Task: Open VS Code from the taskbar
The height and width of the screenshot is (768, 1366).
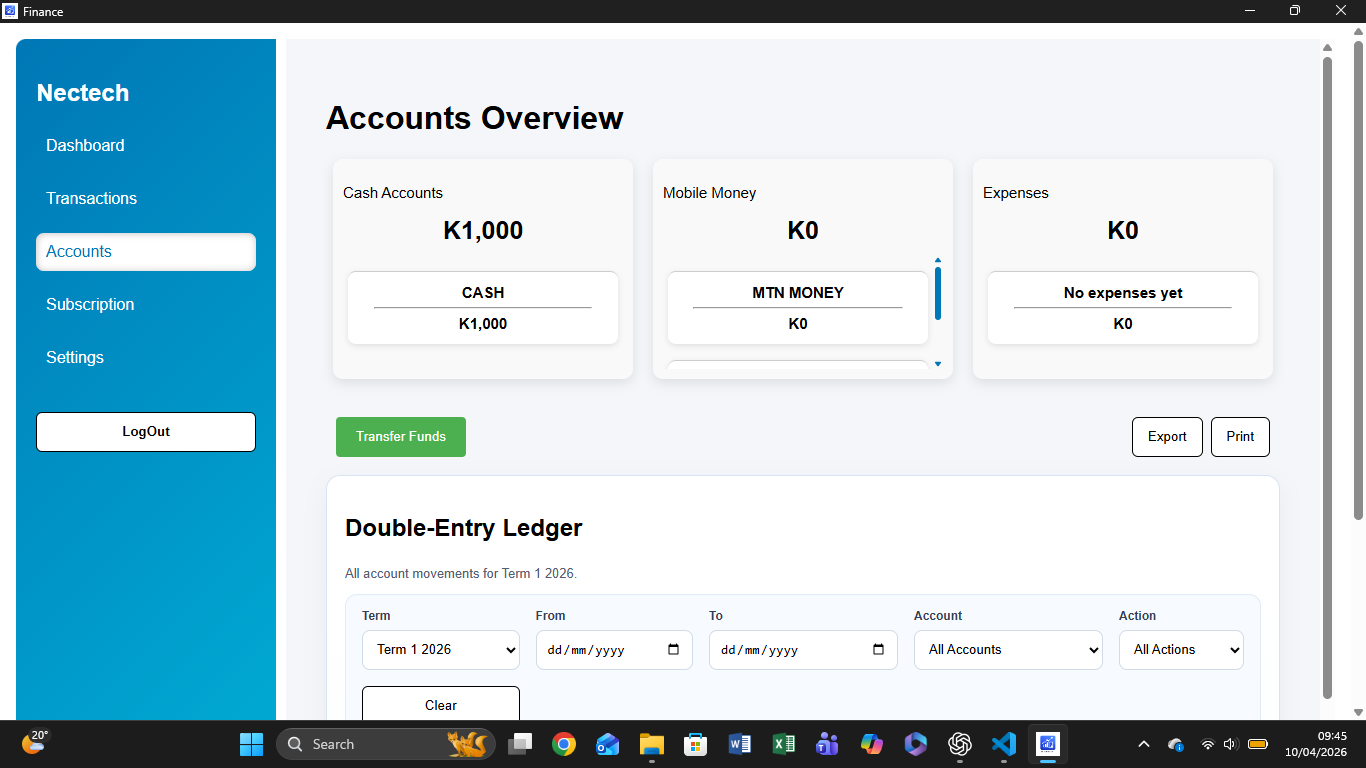Action: (1003, 744)
